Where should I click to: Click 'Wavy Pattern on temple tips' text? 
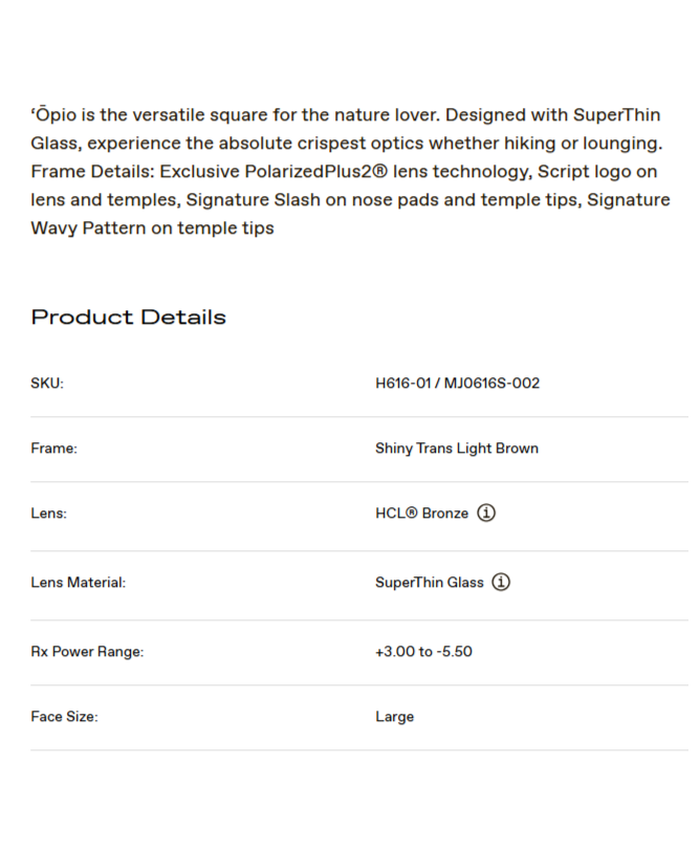click(x=152, y=228)
